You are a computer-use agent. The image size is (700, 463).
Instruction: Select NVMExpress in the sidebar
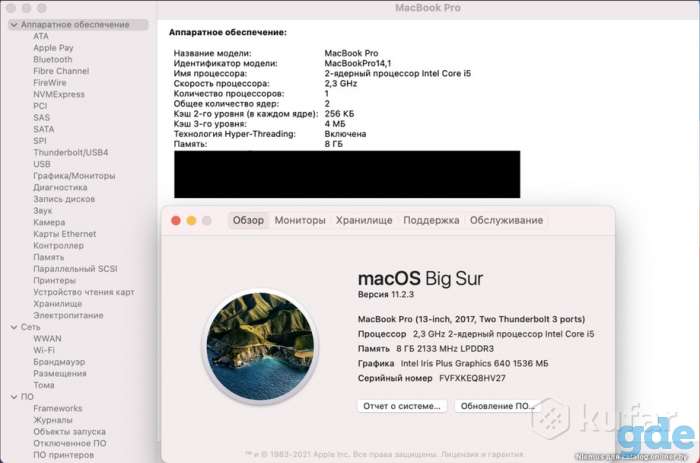pyautogui.click(x=58, y=95)
